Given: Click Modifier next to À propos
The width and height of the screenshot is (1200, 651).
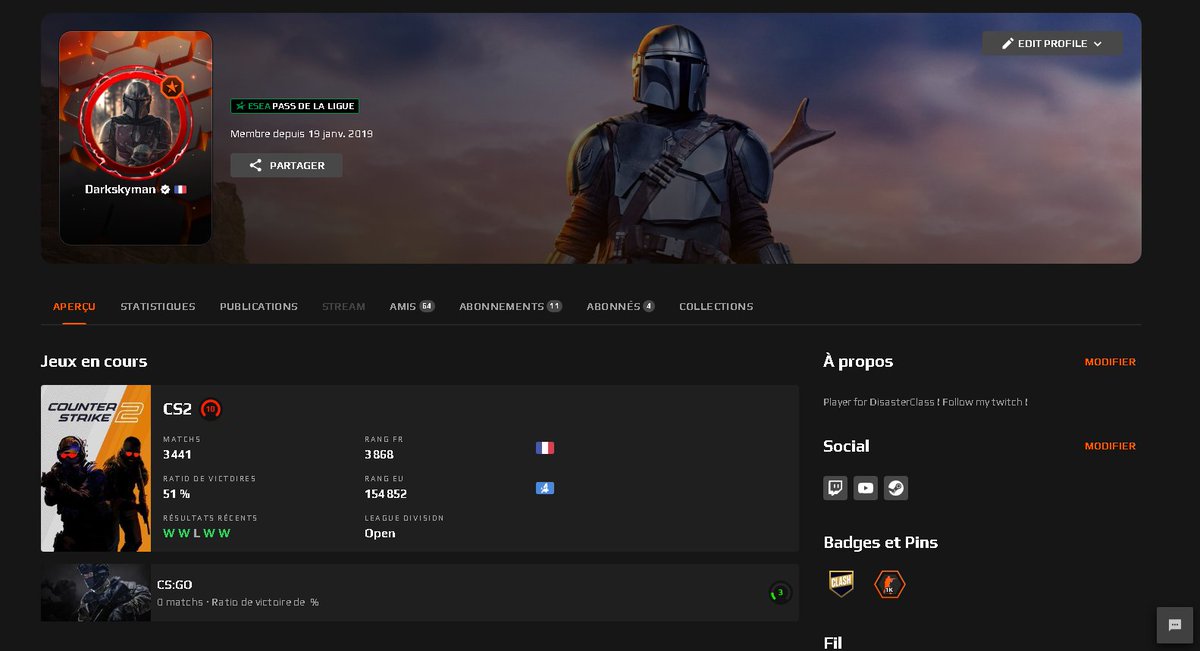Looking at the screenshot, I should pyautogui.click(x=1110, y=362).
